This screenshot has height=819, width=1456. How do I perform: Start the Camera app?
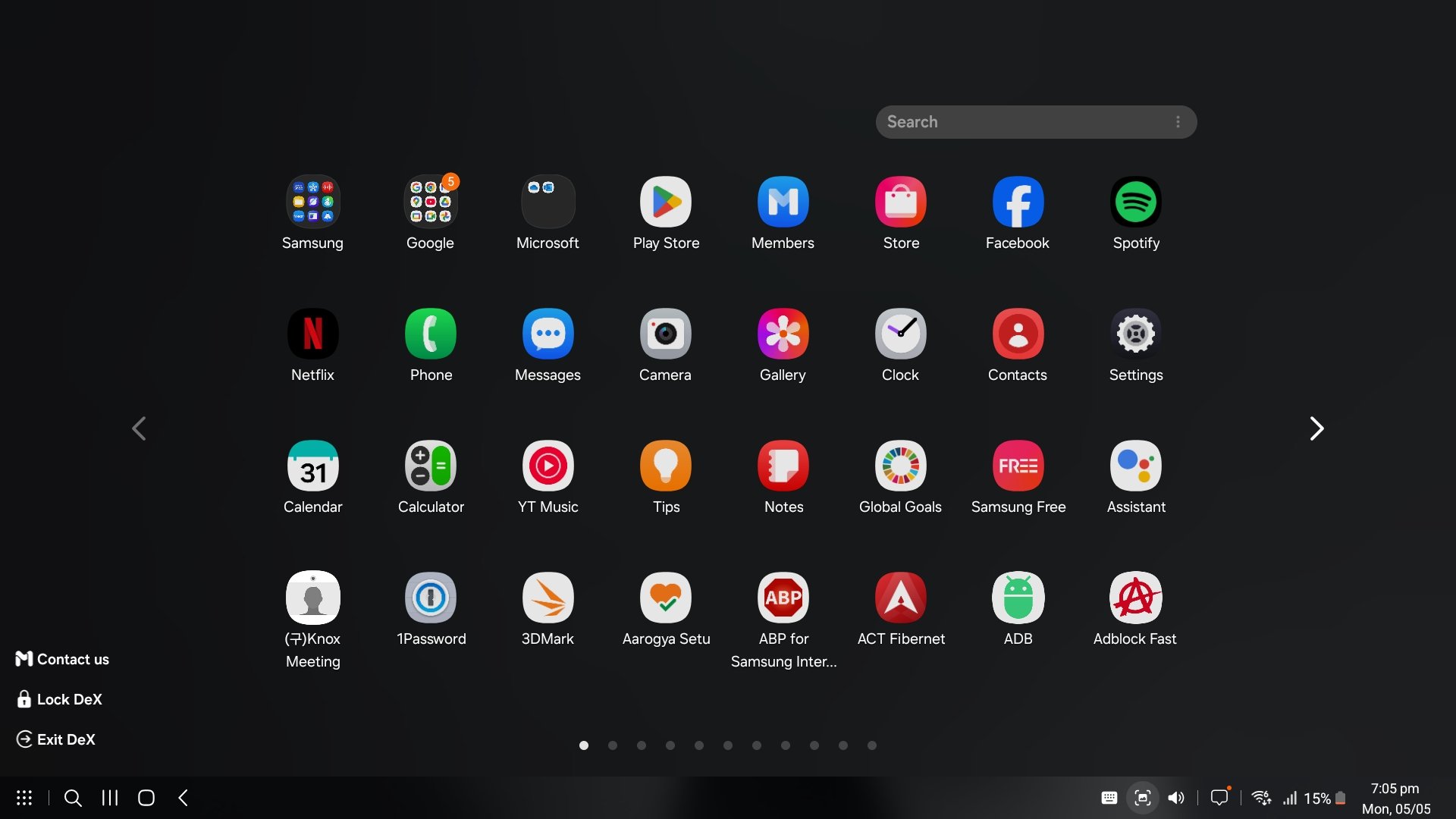[665, 334]
